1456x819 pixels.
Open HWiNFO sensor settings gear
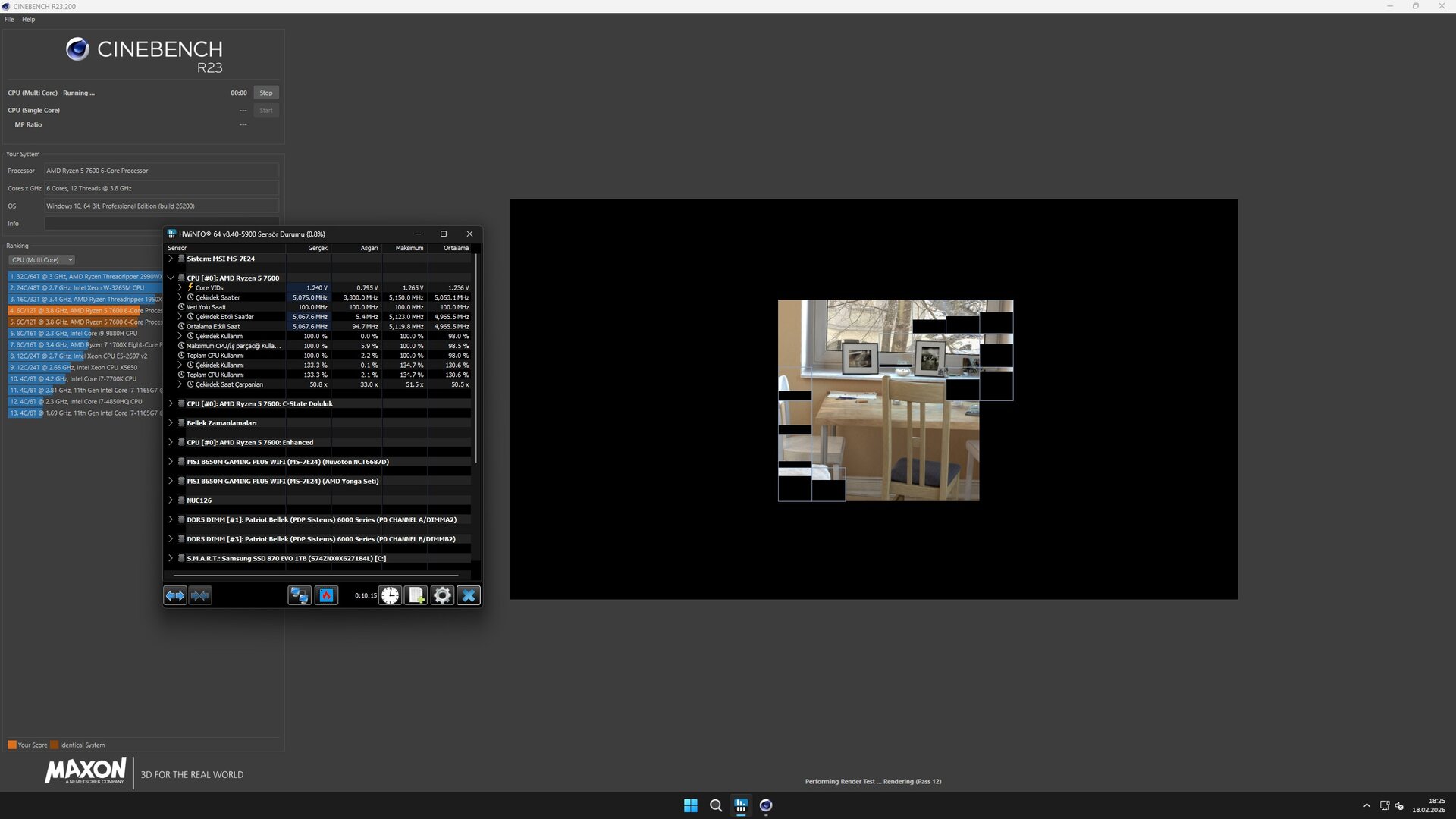pyautogui.click(x=442, y=596)
